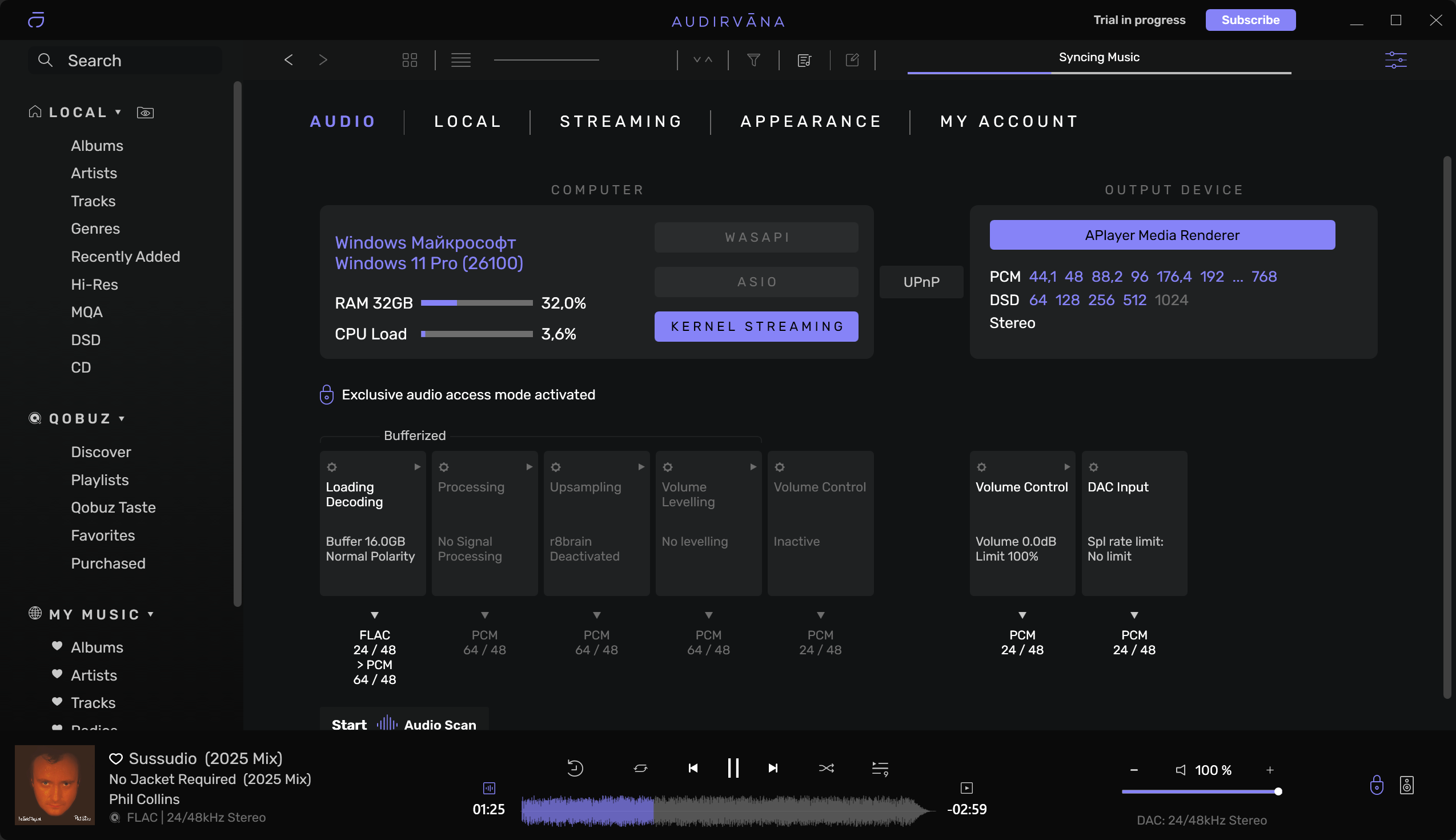
Task: Toggle favorite heart for Sussudio
Action: tap(116, 759)
